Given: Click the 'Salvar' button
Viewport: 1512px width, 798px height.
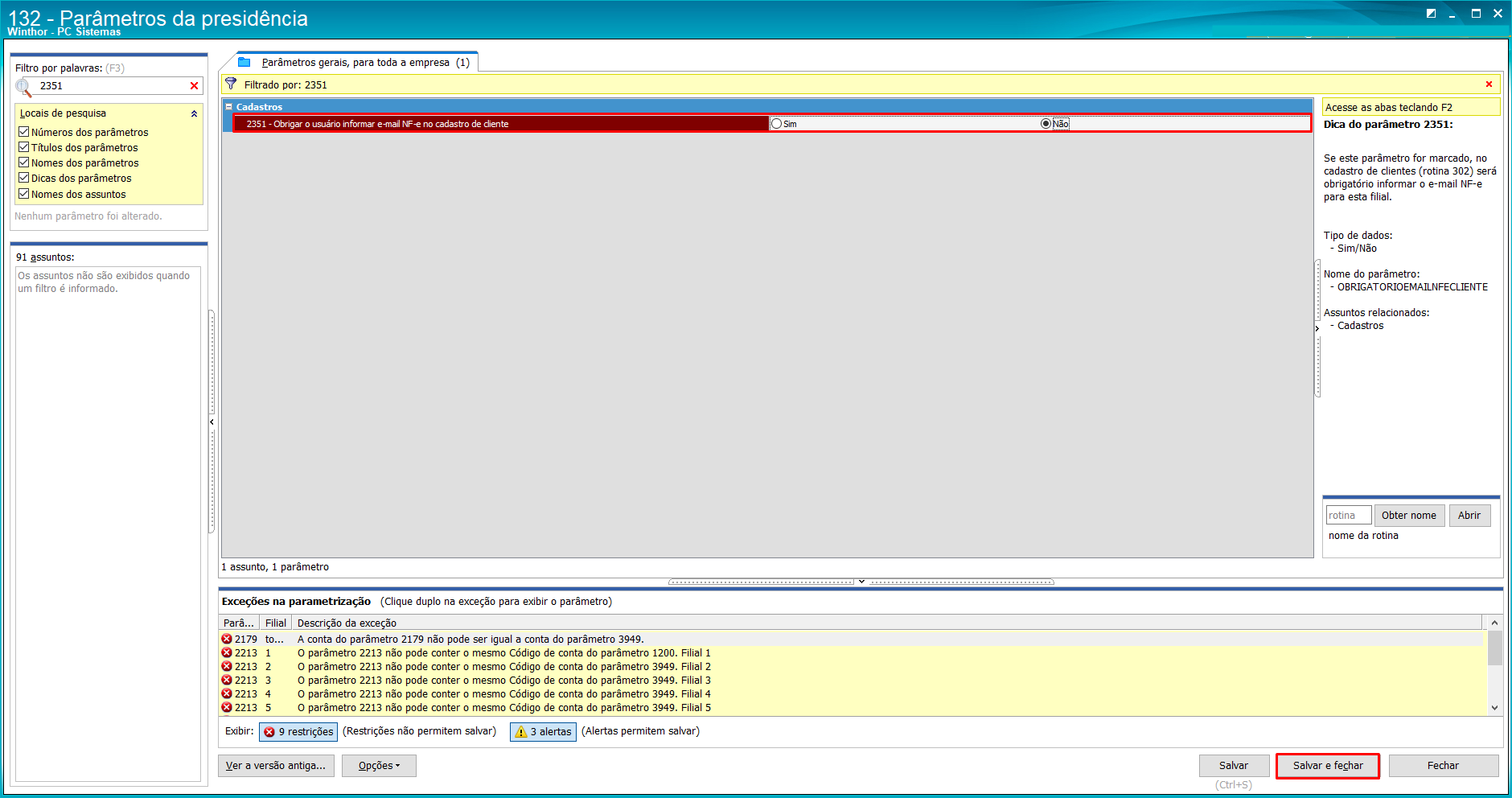Looking at the screenshot, I should click(x=1234, y=766).
